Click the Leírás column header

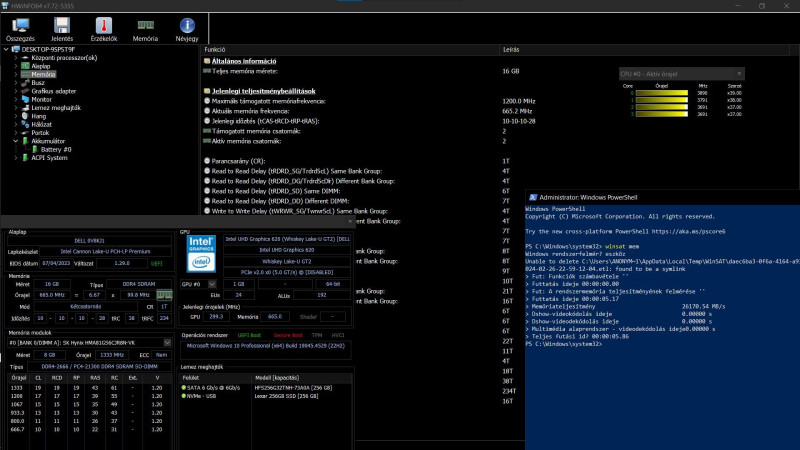pos(644,49)
